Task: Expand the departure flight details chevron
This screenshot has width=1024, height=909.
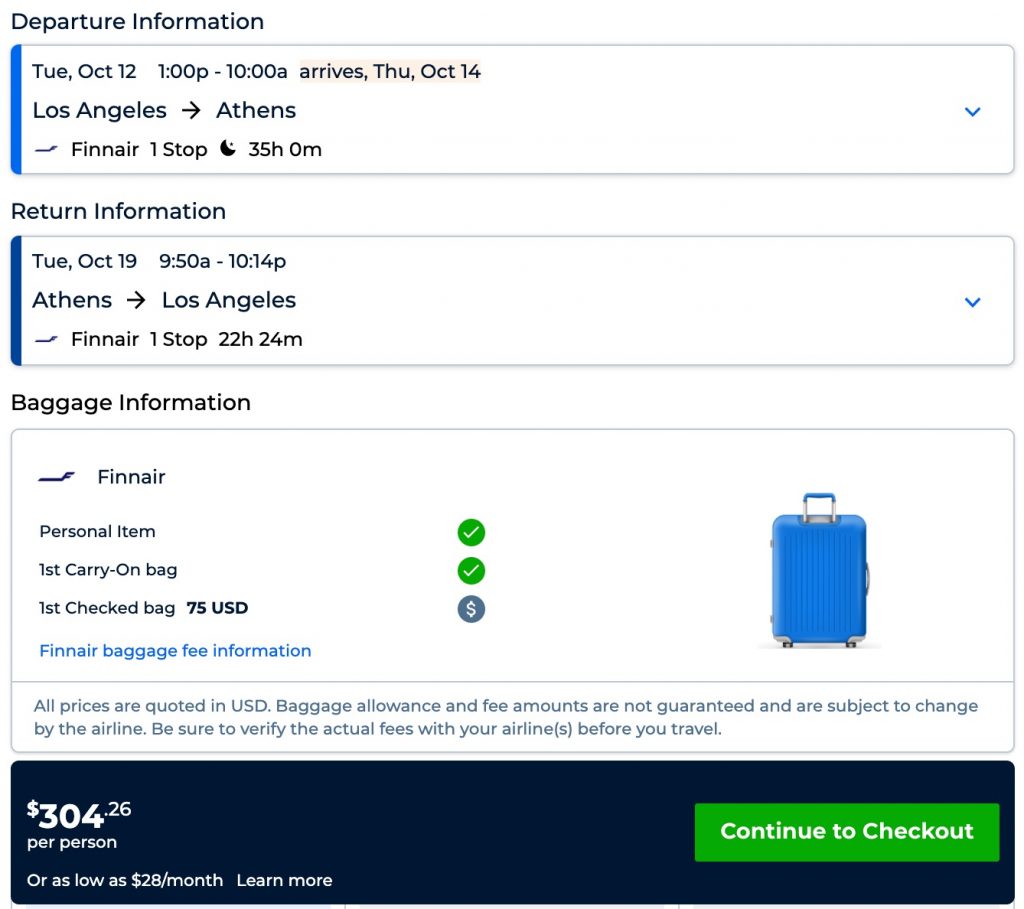Action: [972, 111]
